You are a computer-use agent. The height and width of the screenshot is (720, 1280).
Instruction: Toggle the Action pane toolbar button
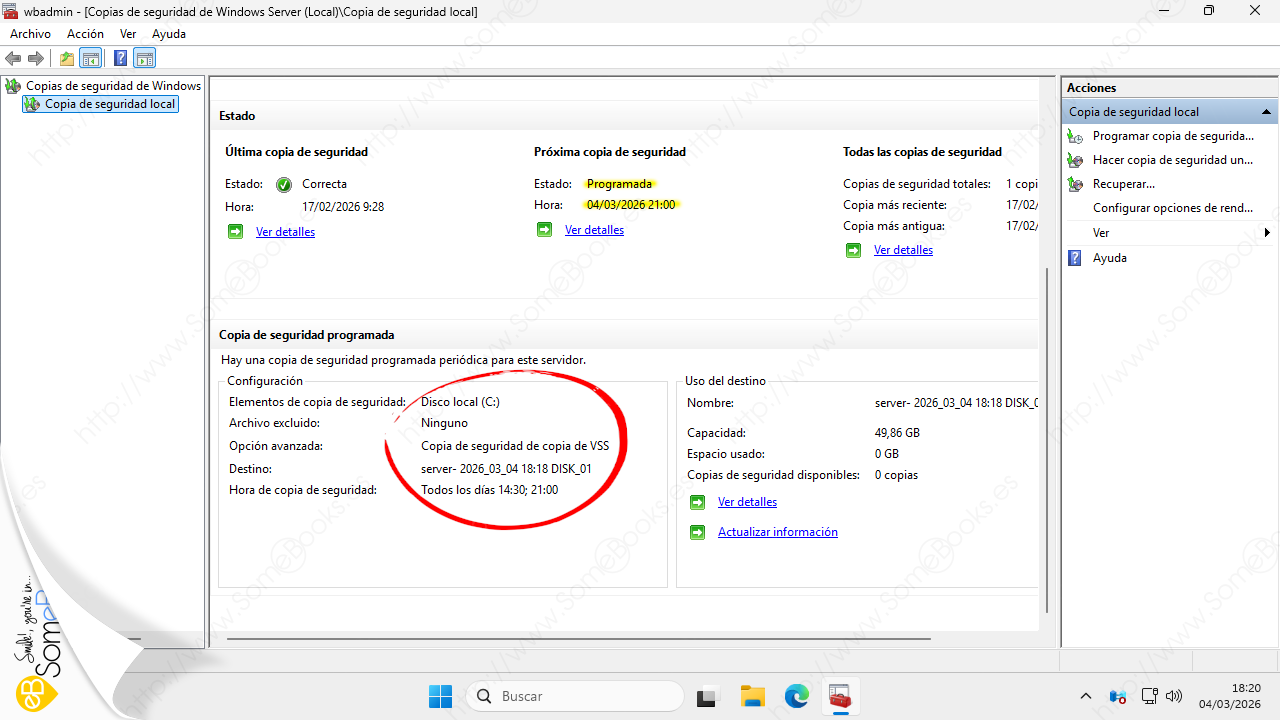[145, 59]
